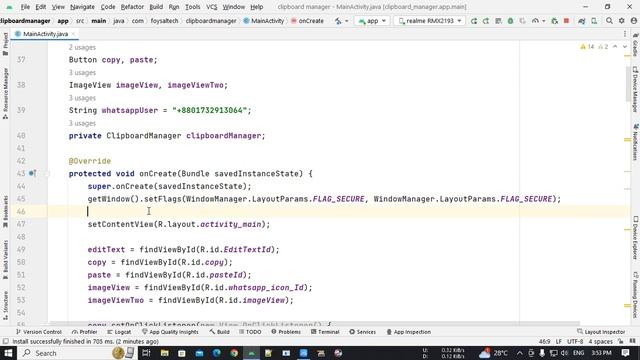Toggle the Device Explorer right side panel
This screenshot has width=640, height=360.
tap(635, 238)
